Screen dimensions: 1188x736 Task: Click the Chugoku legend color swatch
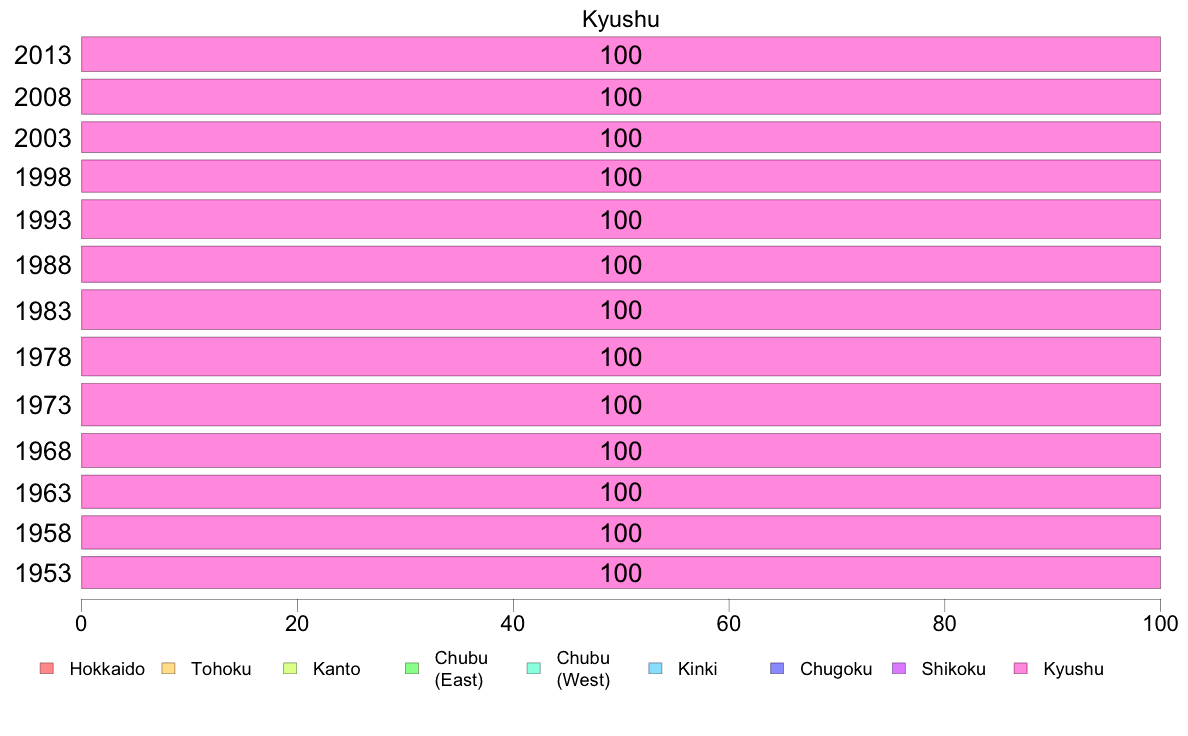777,669
